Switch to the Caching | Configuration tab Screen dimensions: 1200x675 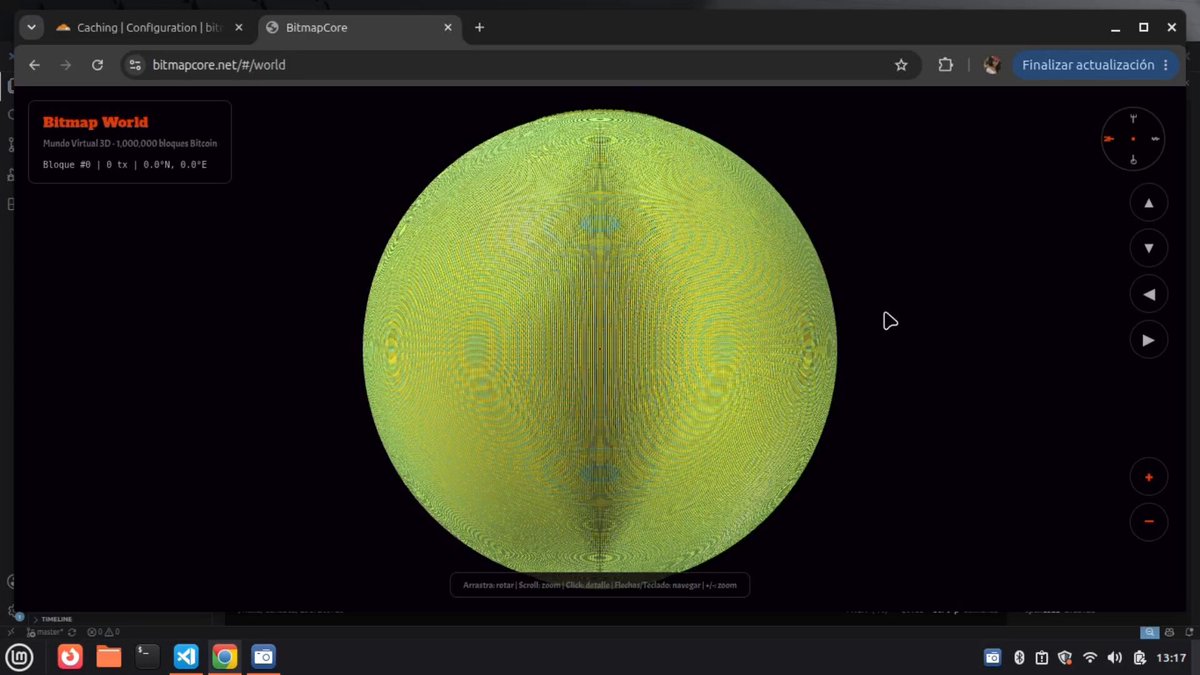[150, 28]
